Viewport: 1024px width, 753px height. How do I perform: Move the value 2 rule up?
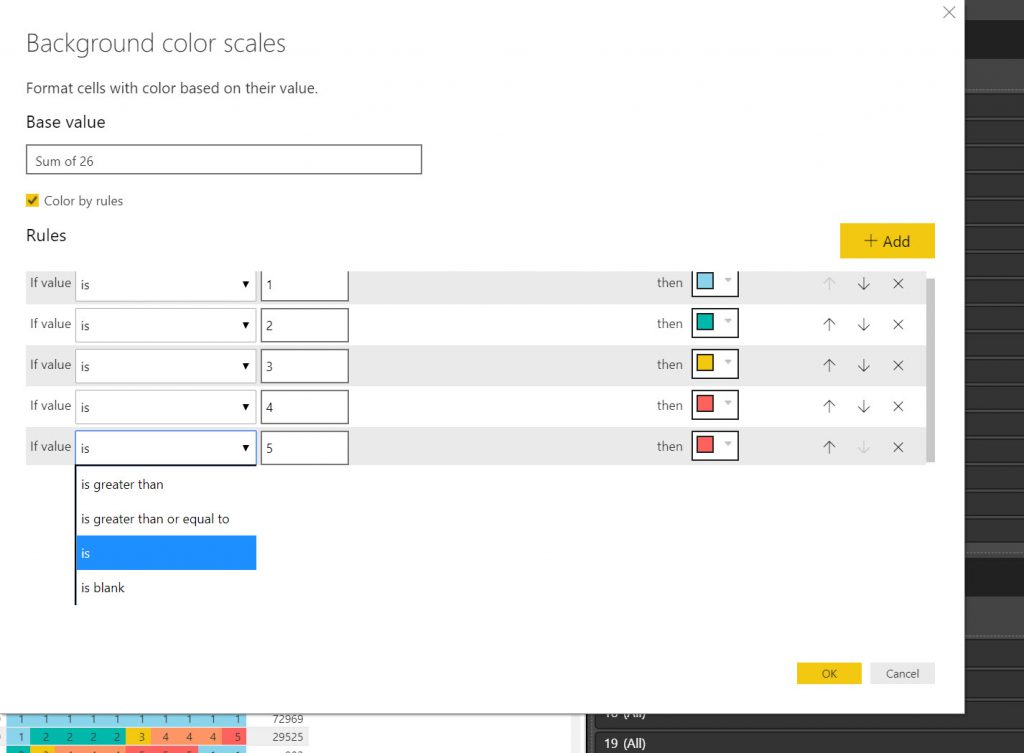tap(829, 325)
